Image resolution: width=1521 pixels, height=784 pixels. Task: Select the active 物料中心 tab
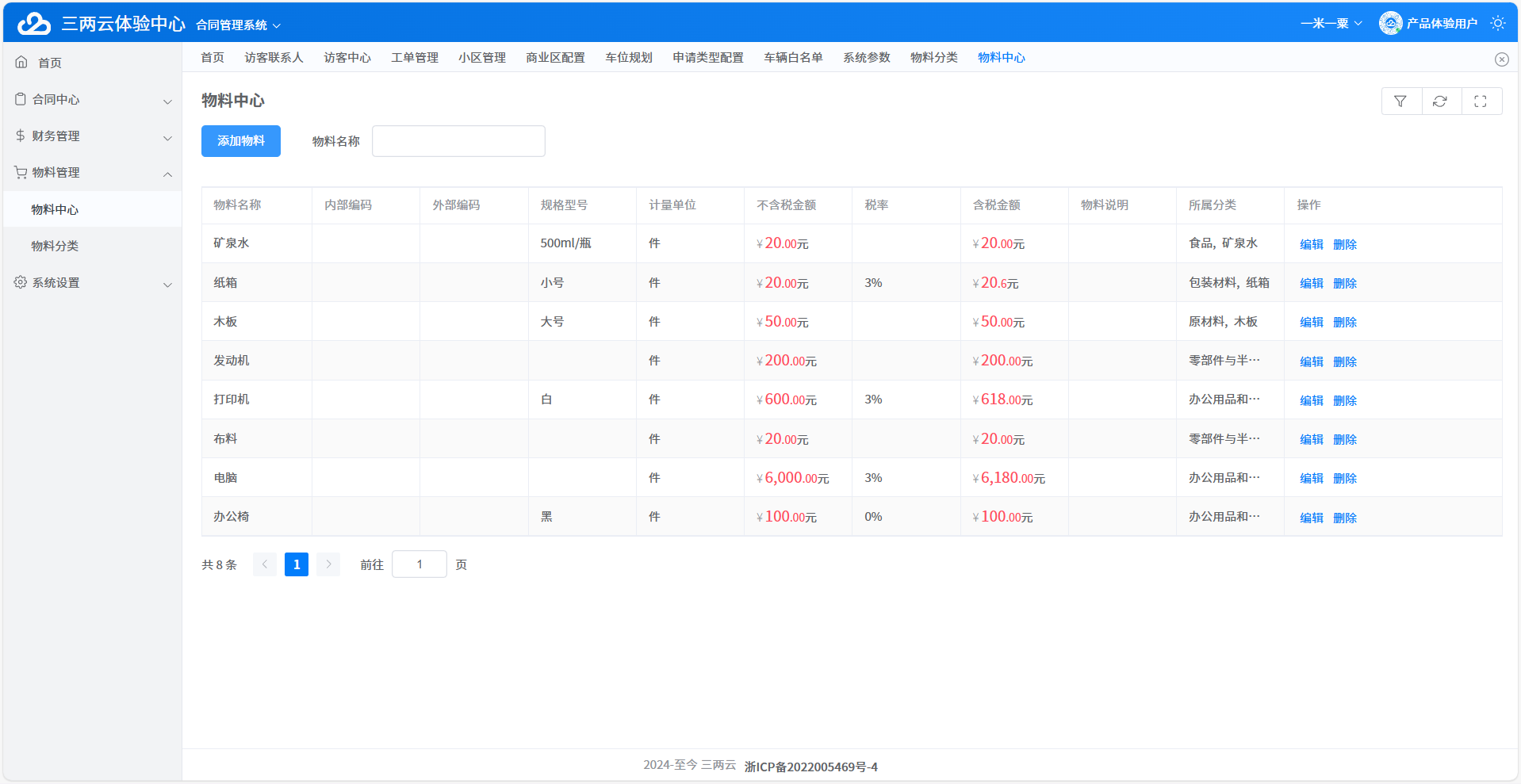pos(1002,57)
